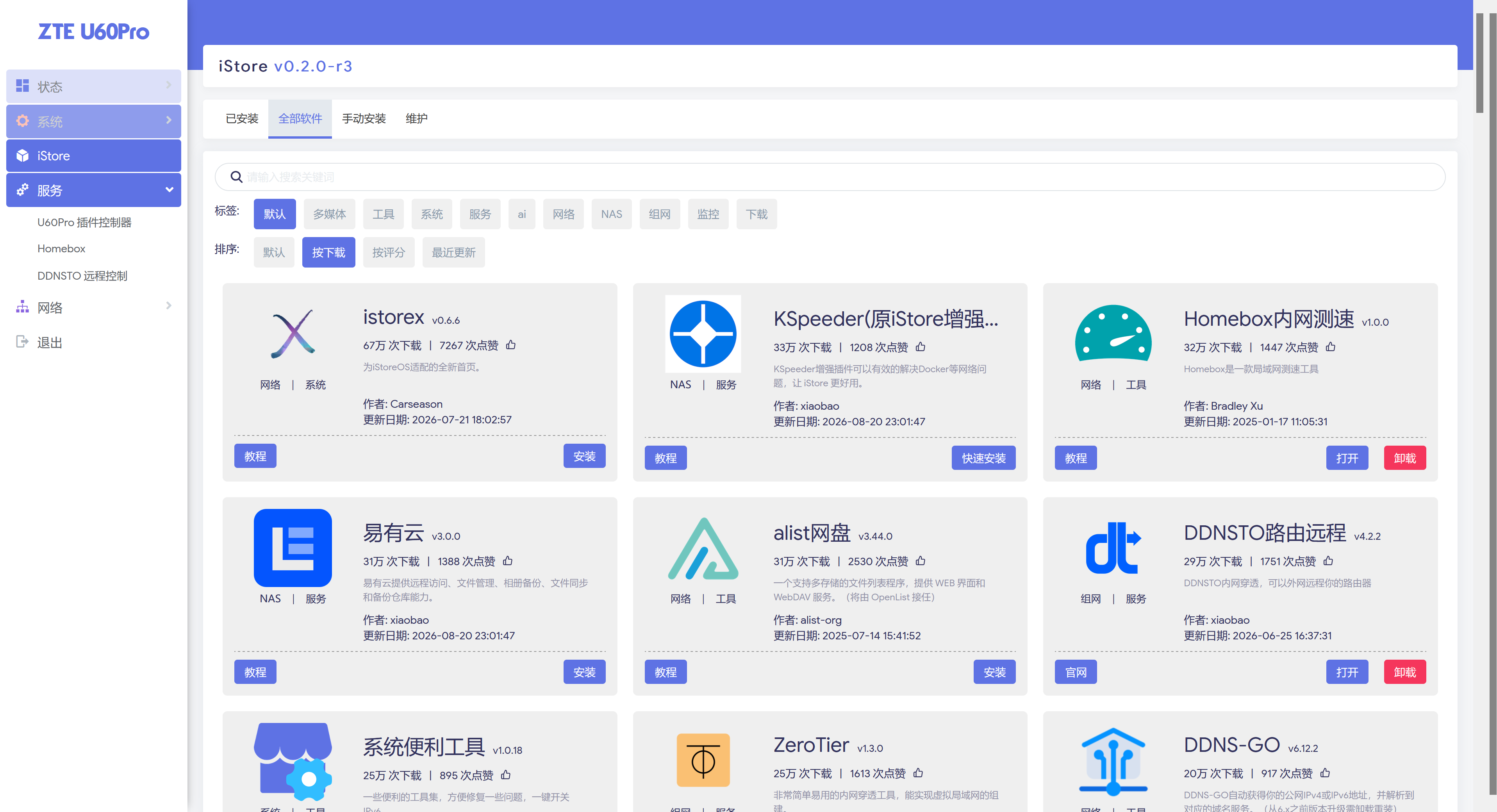1497x812 pixels.
Task: Open U60Pro 插件控制器 menu item
Action: pos(84,222)
